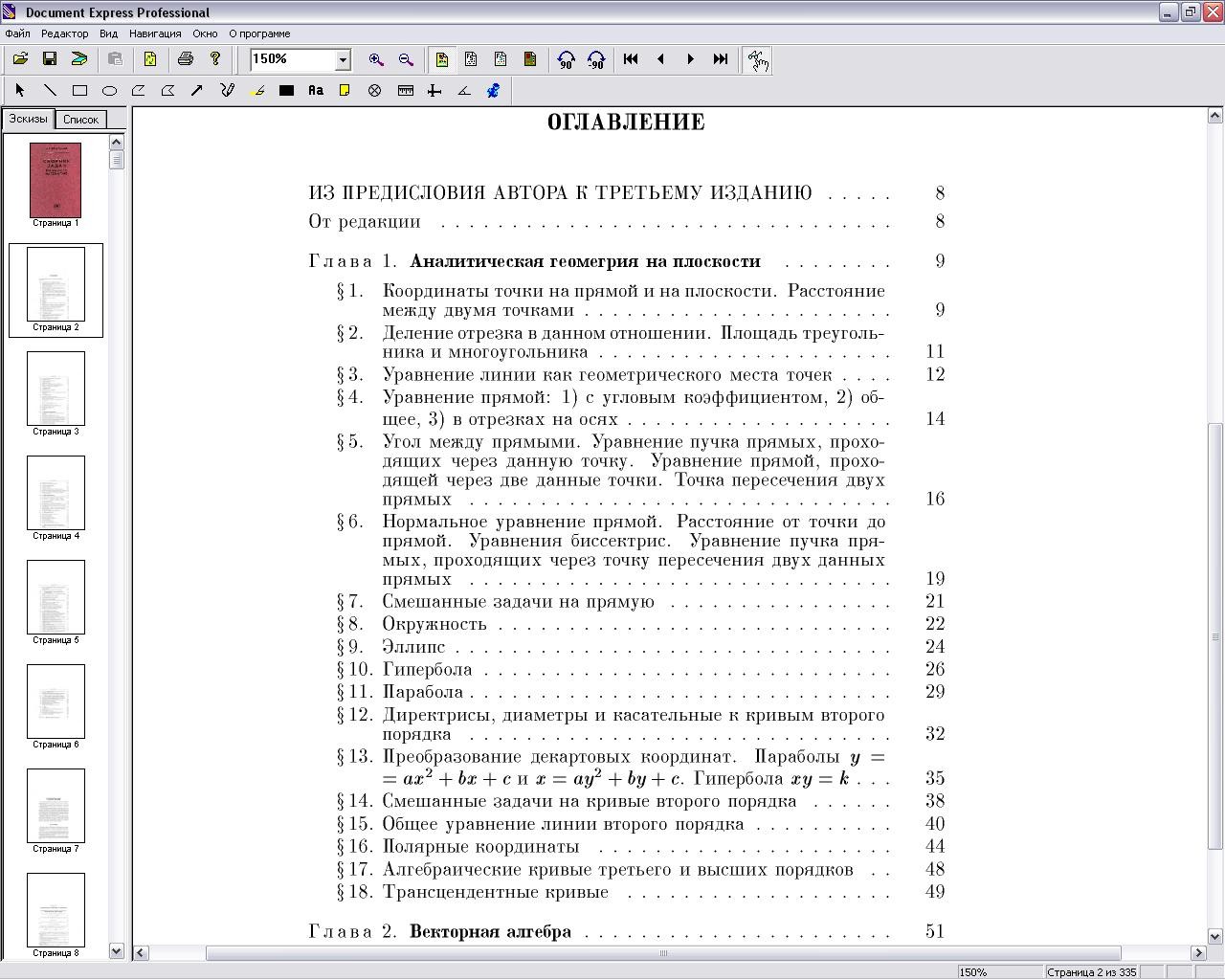Toggle the second page display mode button
The image size is (1225, 980).
pyautogui.click(x=471, y=59)
